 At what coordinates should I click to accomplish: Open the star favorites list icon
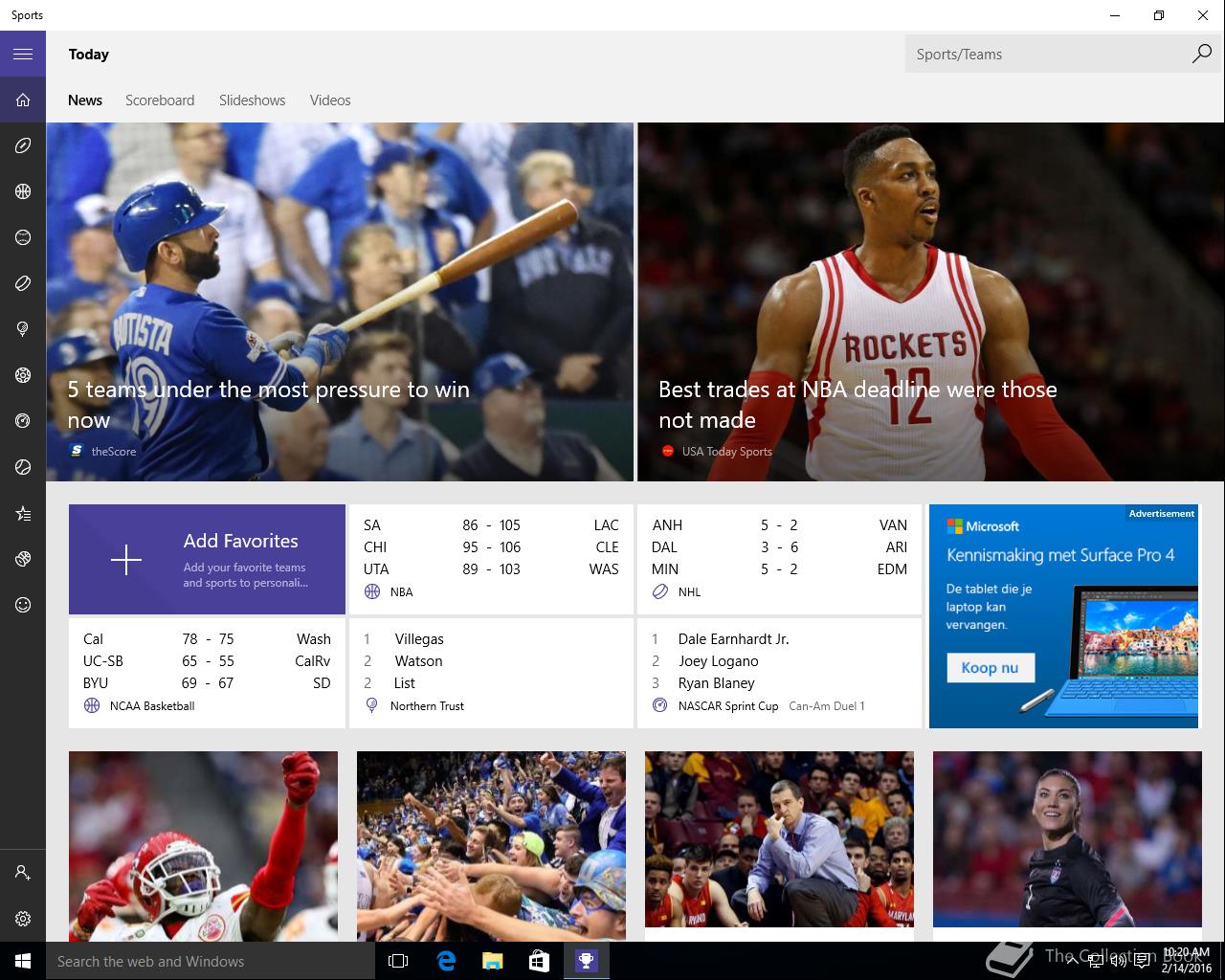click(23, 514)
